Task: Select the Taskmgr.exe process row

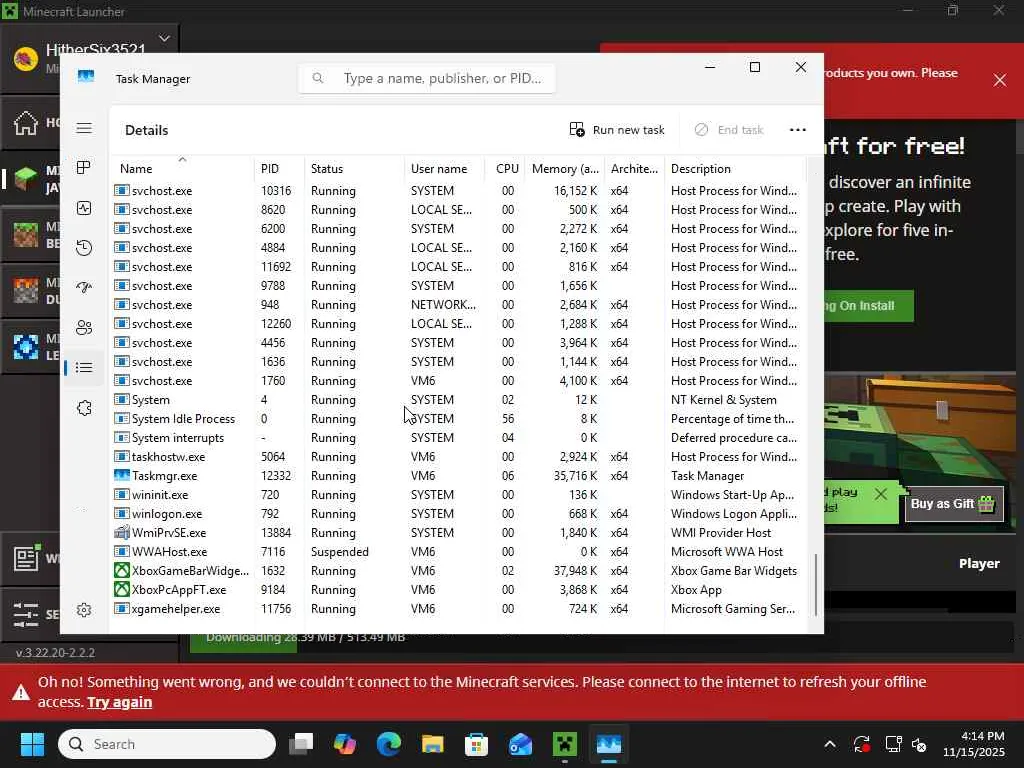Action: point(458,476)
